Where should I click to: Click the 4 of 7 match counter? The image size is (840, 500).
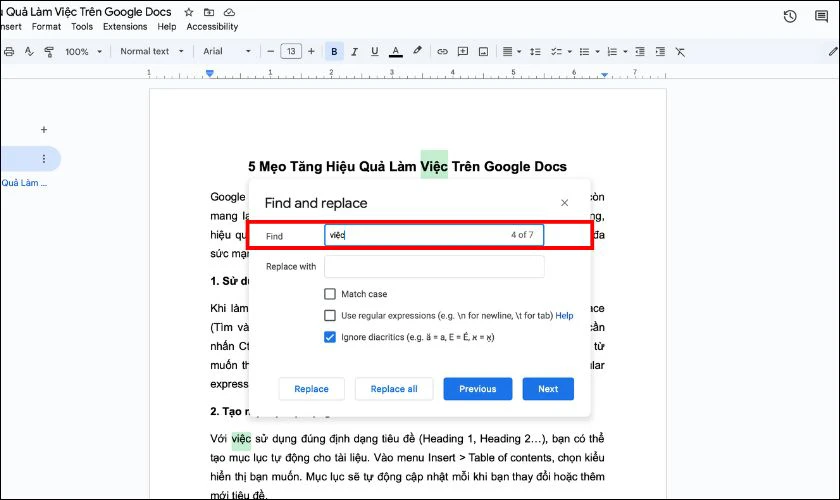tap(522, 235)
